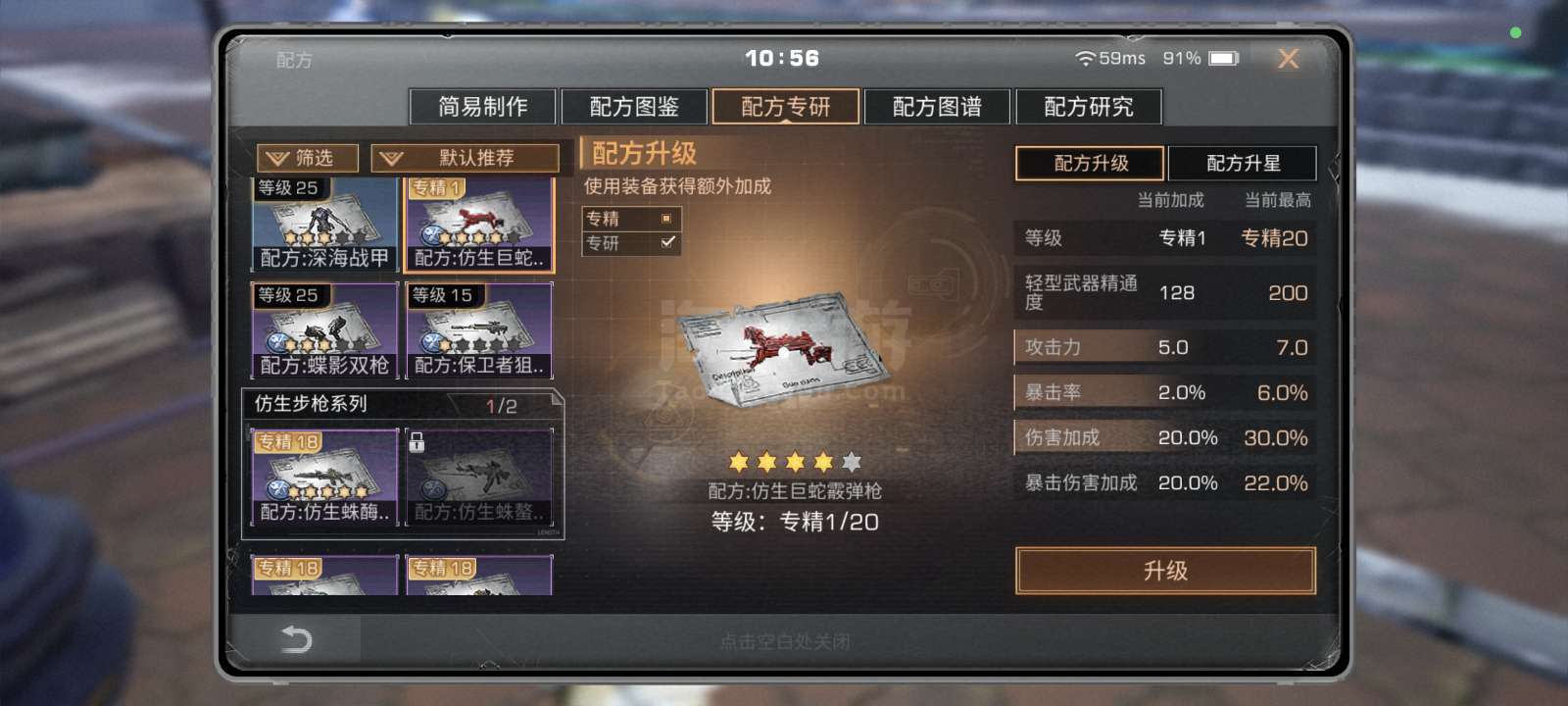Choose the 仿生蛛酶 recipe card
The image size is (1568, 706).
(x=324, y=478)
